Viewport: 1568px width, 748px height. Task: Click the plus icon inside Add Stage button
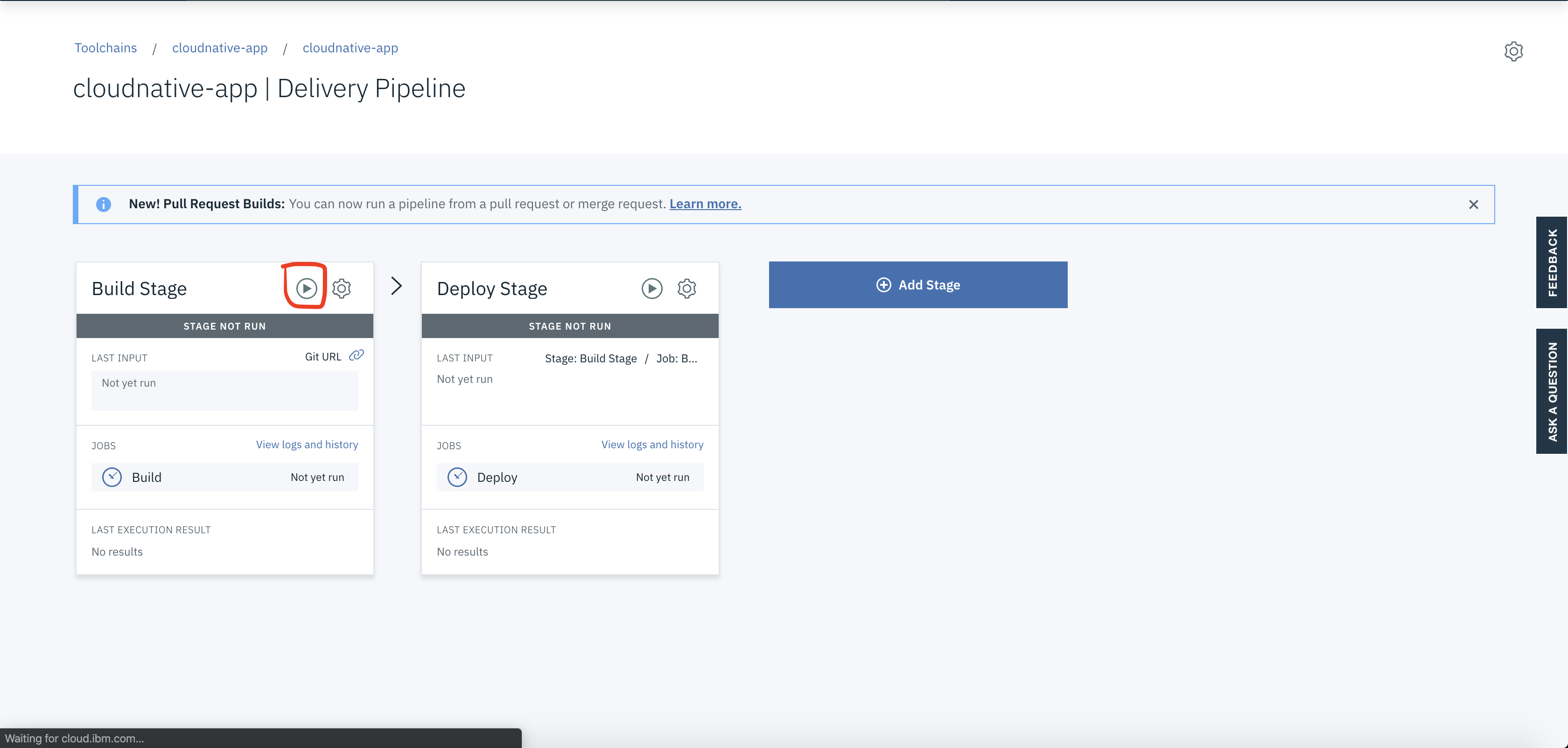tap(884, 285)
